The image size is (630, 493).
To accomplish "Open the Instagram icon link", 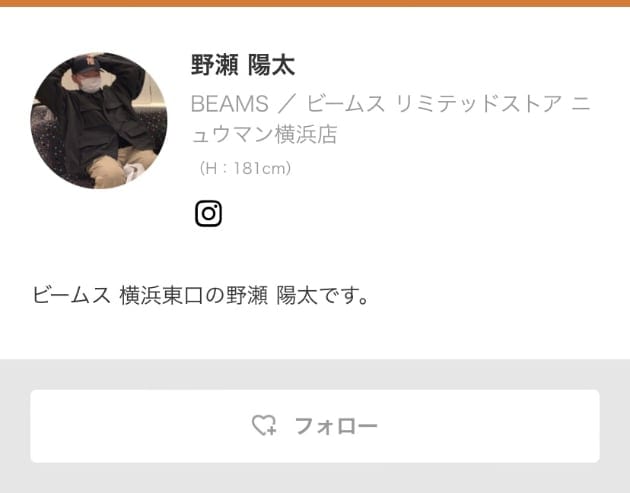I will [208, 213].
